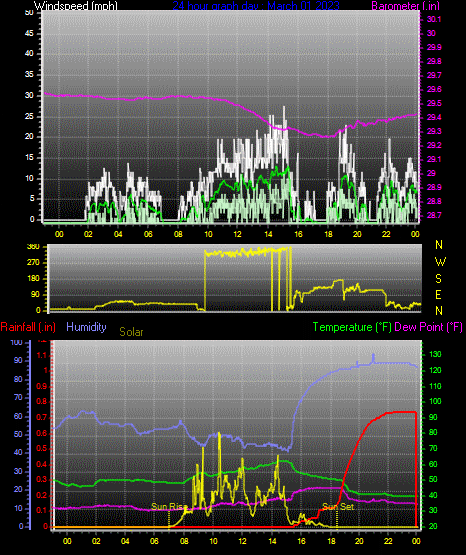Click the '270' wind direction axis value
This screenshot has height=555, width=466.
click(33, 263)
